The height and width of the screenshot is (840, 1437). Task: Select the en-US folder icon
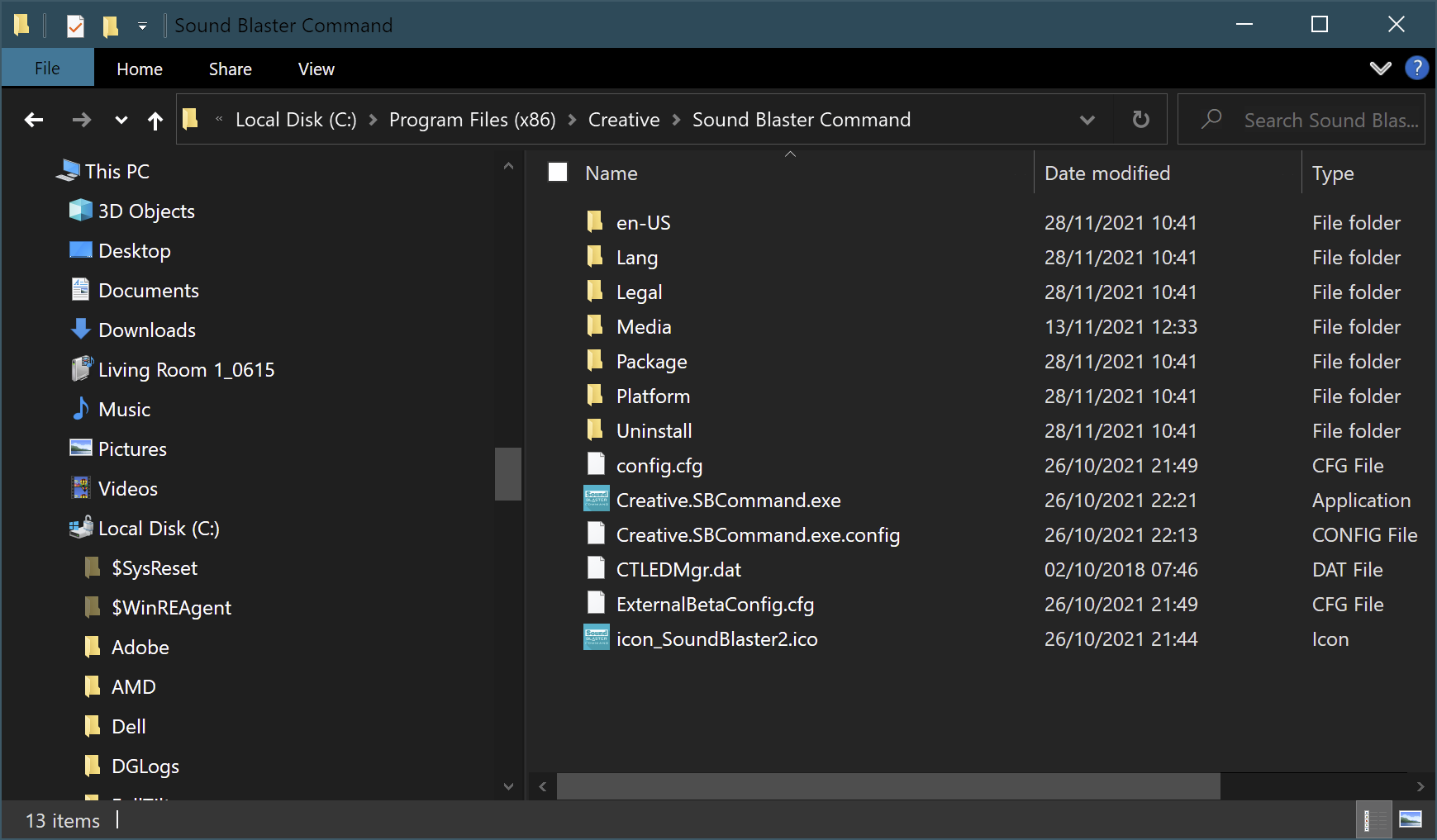tap(595, 221)
